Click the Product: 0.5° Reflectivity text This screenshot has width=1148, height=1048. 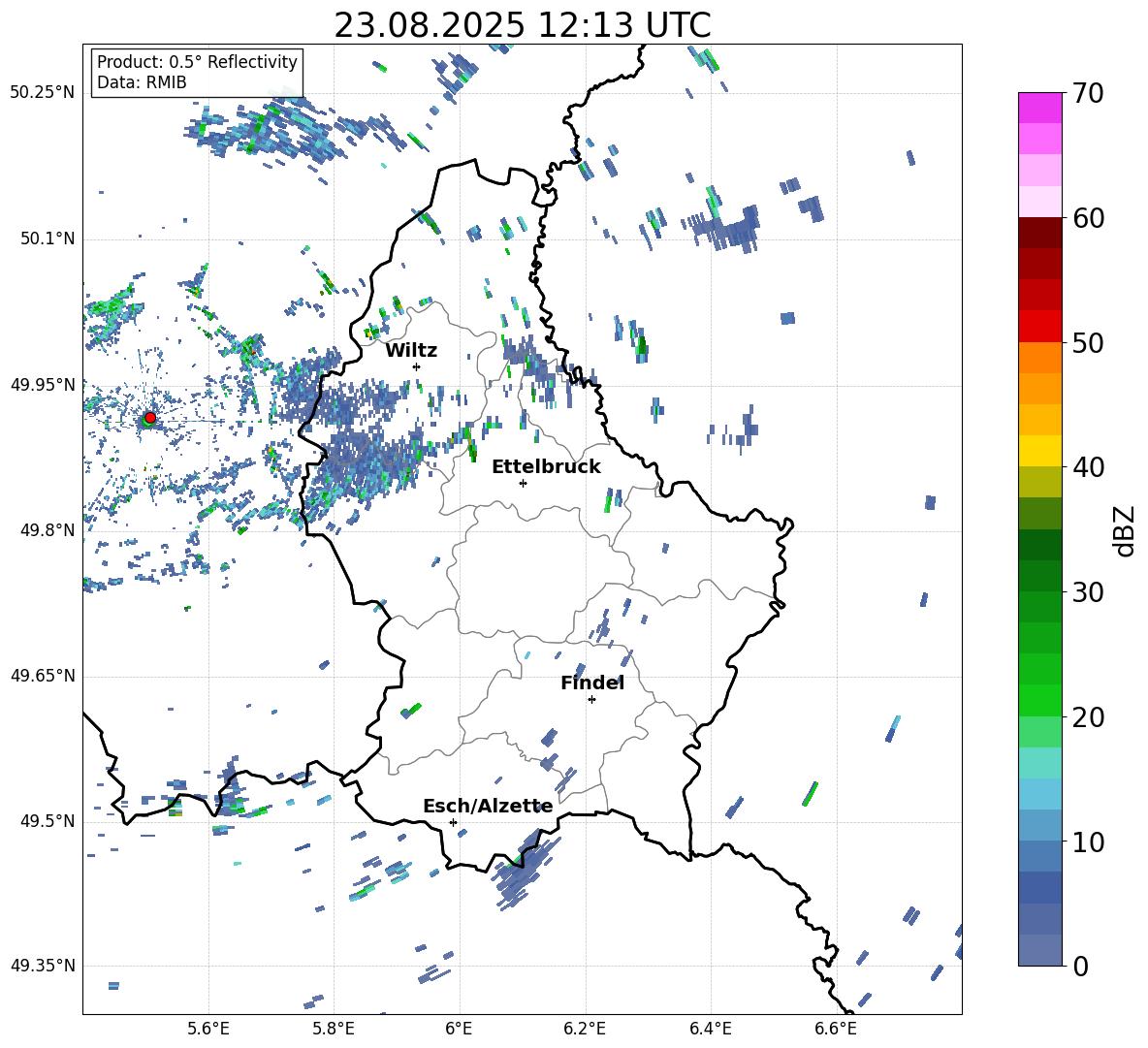197,61
